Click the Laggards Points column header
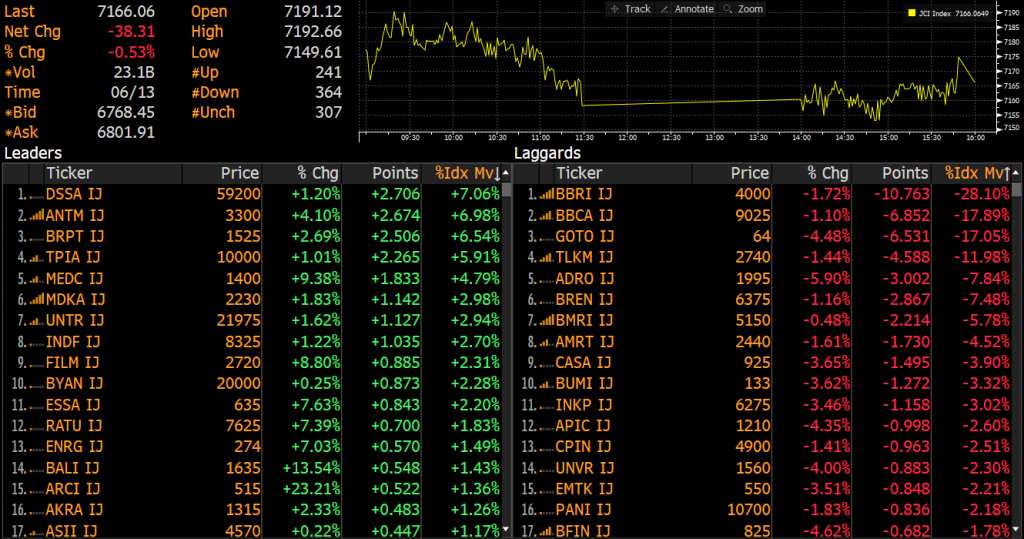 891,173
